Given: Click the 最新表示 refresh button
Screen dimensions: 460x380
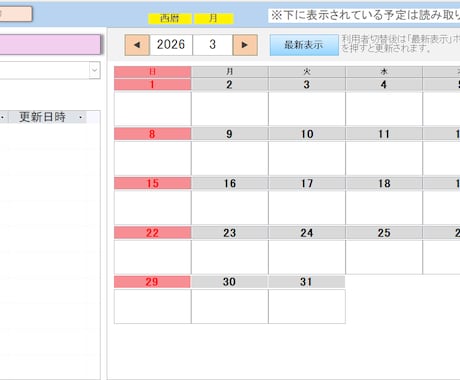Looking at the screenshot, I should click(x=304, y=45).
